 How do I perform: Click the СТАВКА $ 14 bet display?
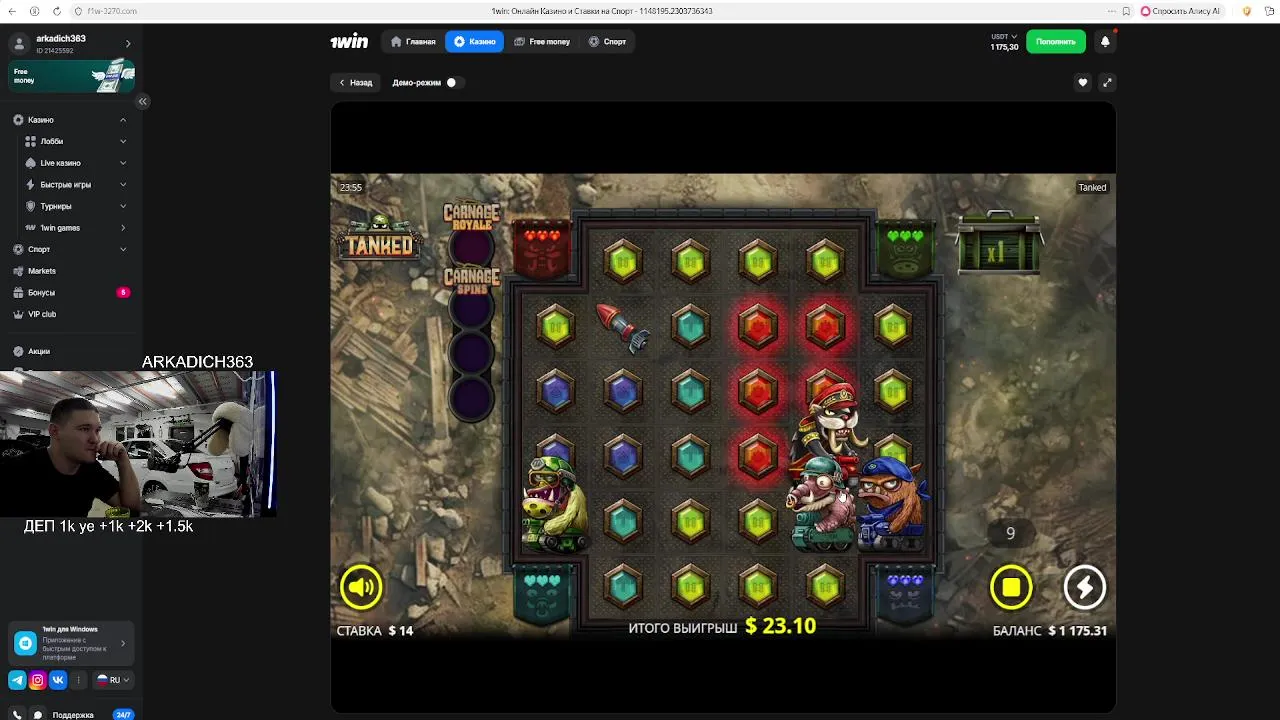(x=375, y=631)
